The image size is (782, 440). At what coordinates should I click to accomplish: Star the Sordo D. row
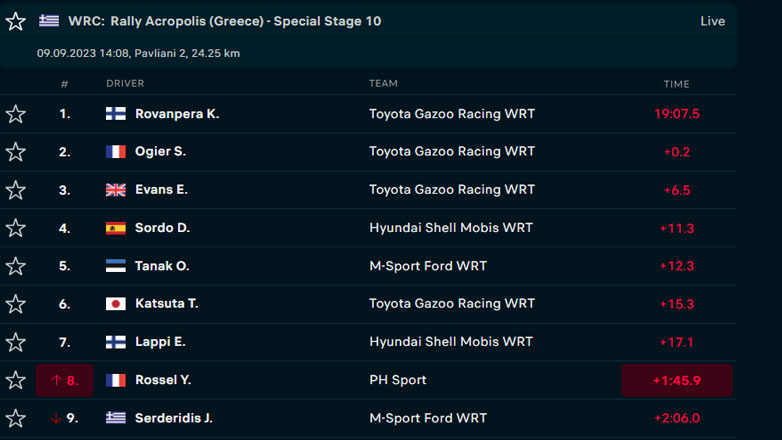[15, 228]
